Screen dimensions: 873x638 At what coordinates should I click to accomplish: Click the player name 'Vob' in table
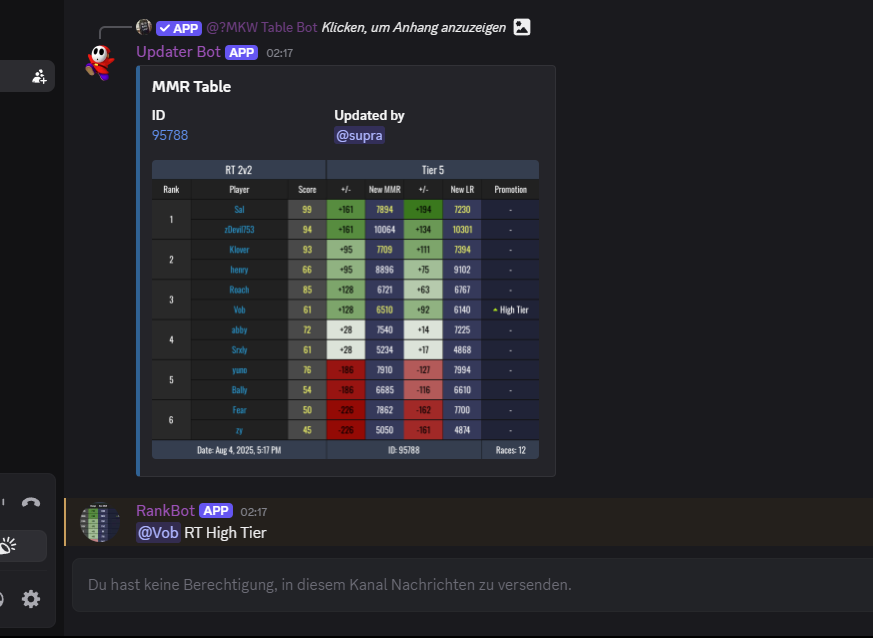coord(239,310)
